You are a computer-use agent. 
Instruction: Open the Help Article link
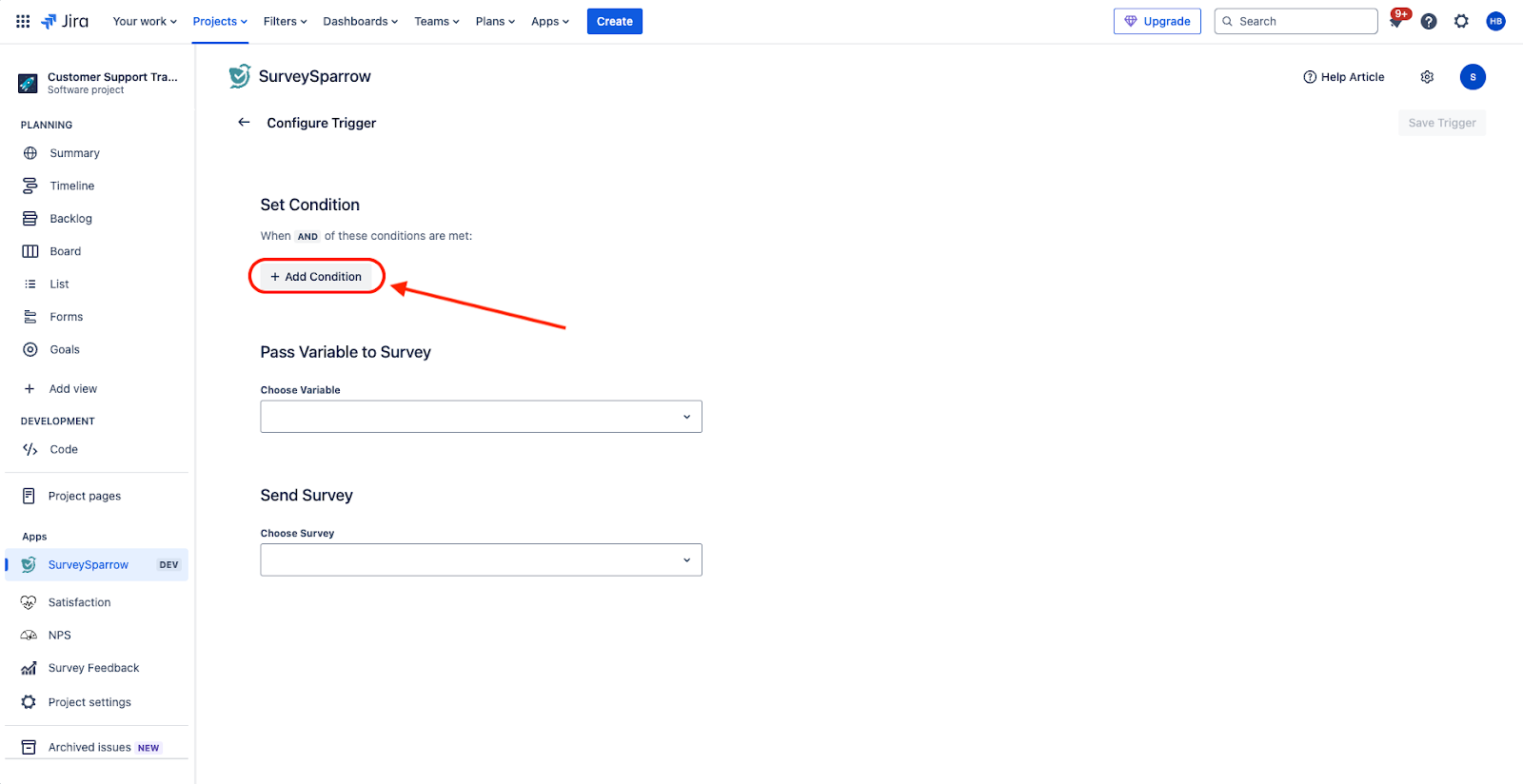(1343, 77)
